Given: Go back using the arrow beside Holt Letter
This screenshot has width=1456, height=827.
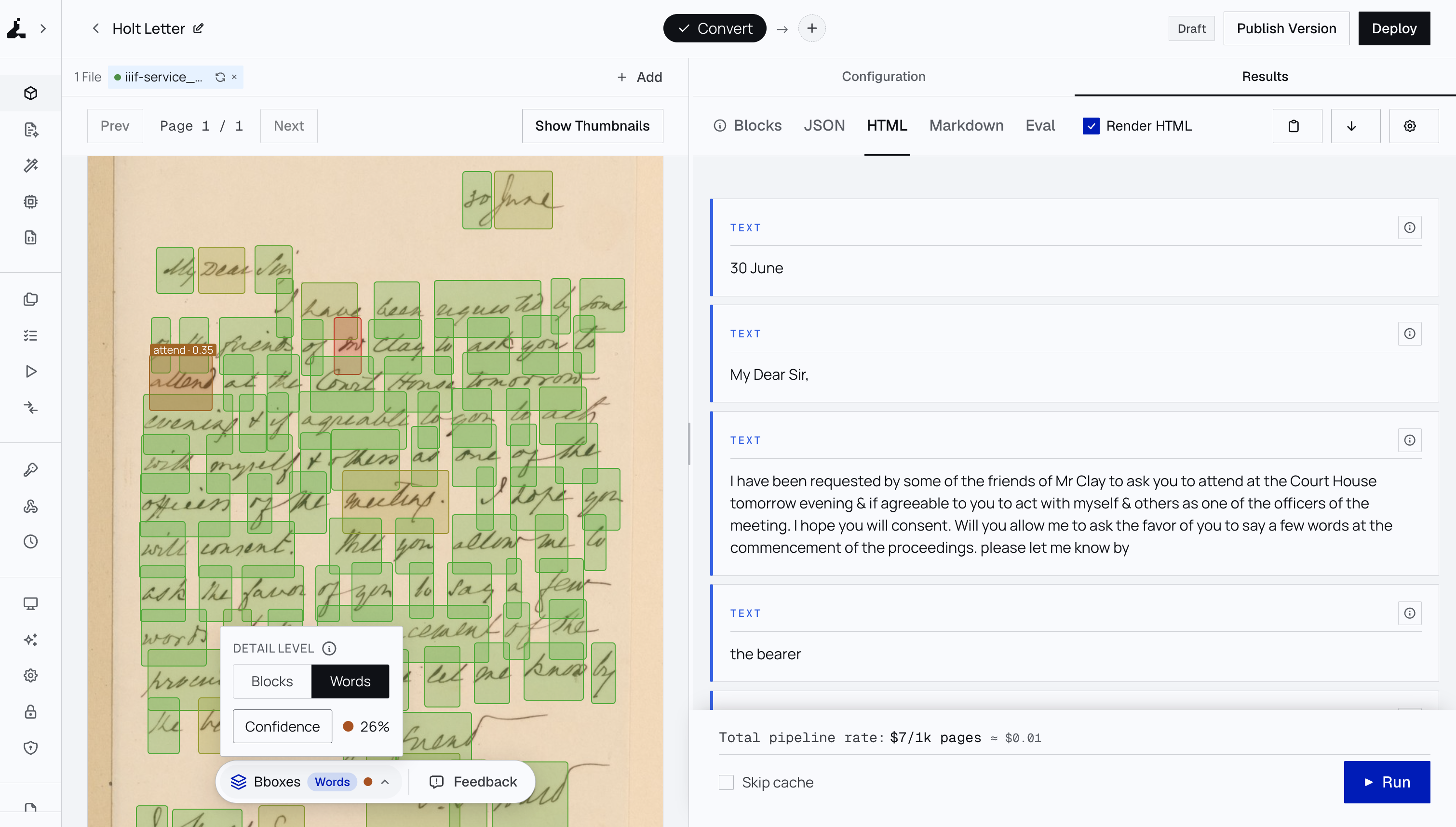Looking at the screenshot, I should 95,28.
